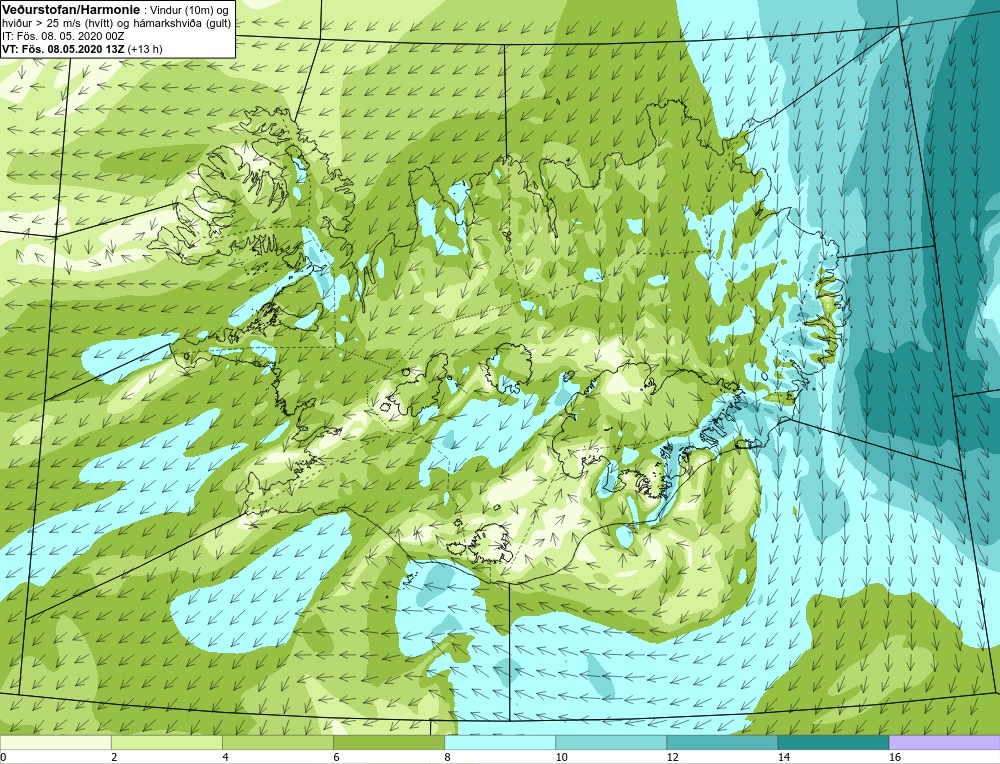The image size is (1000, 764).
Task: Click the 10–12 m/s cyan legend swatch
Action: tap(610, 742)
